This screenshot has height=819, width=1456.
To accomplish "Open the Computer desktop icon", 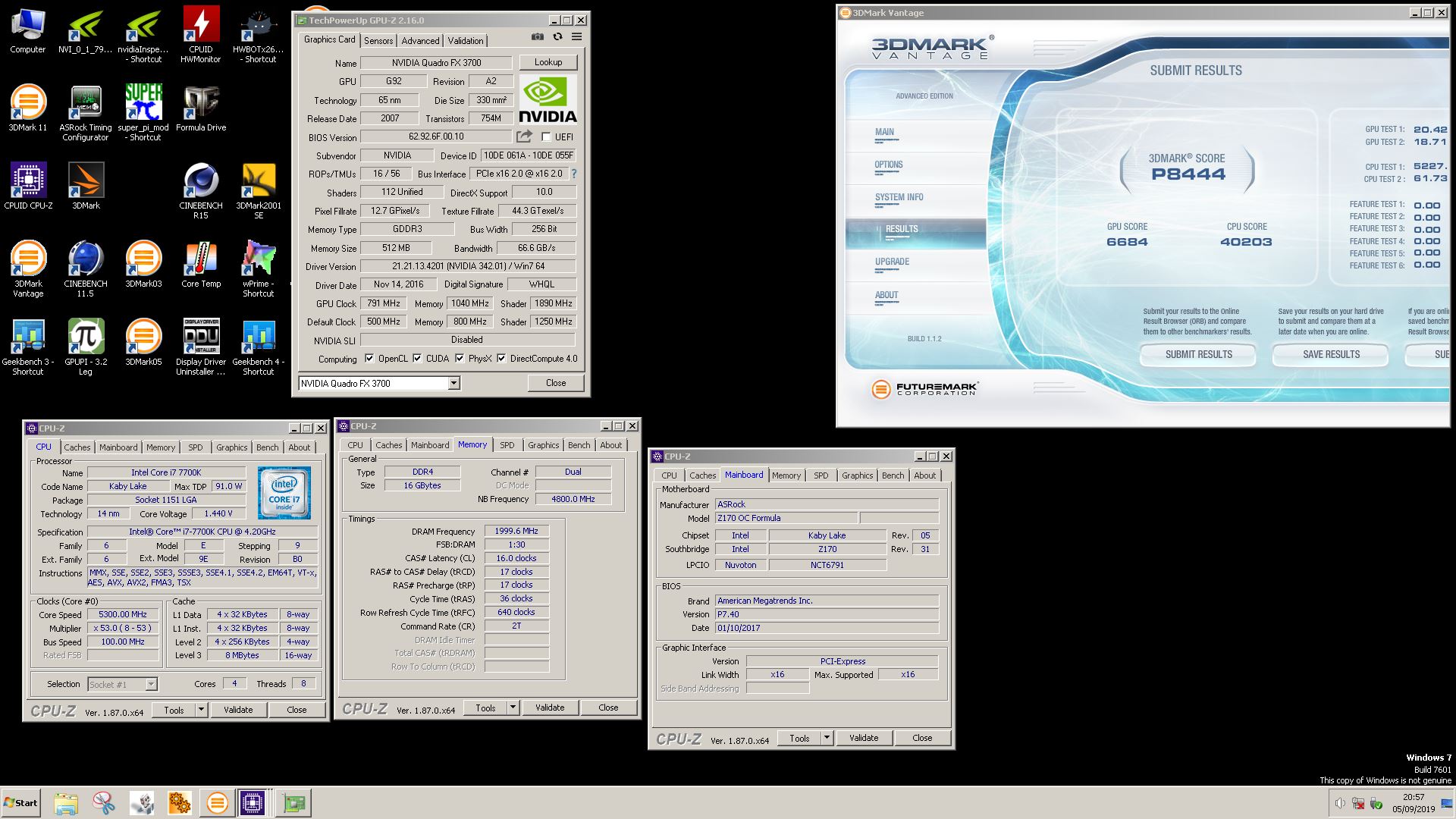I will point(28,32).
